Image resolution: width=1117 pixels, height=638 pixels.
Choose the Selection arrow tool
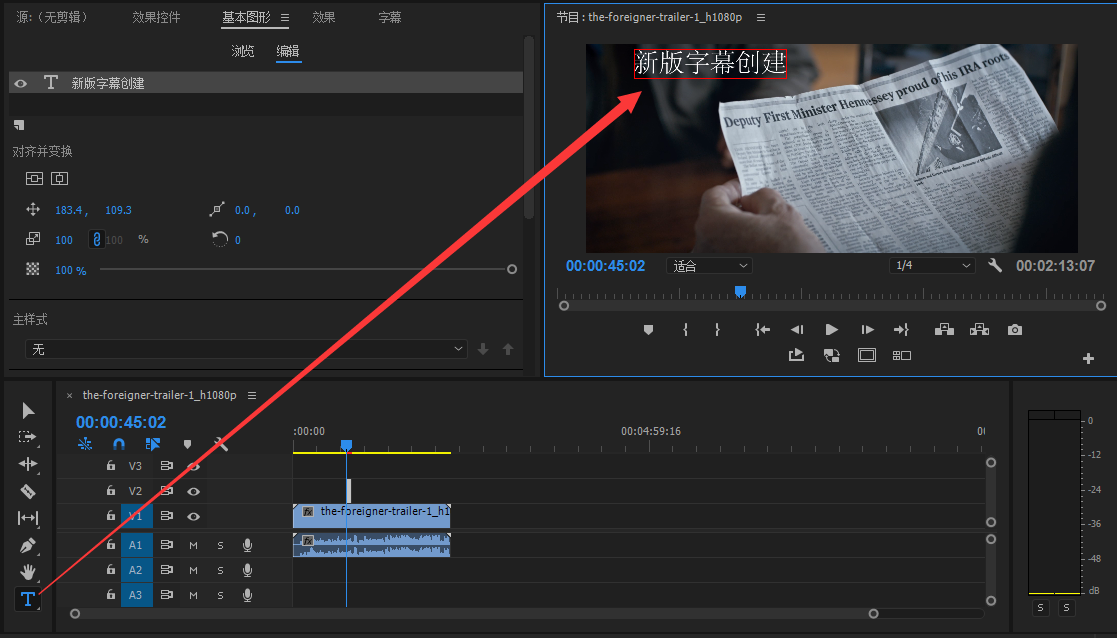click(28, 410)
